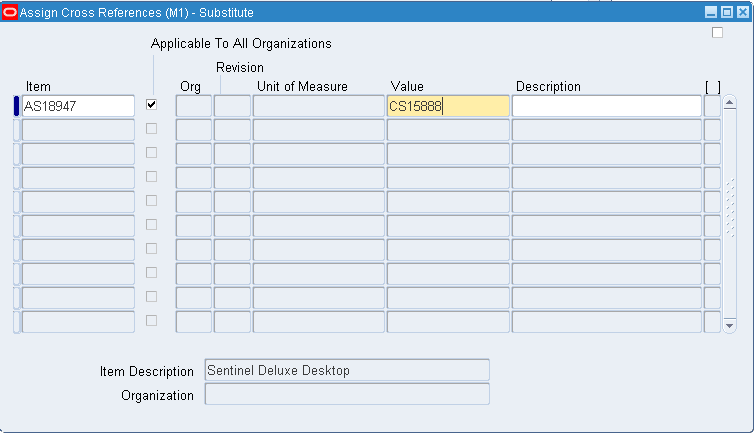Click the Oracle icon in the title bar
The width and height of the screenshot is (756, 433).
10,12
